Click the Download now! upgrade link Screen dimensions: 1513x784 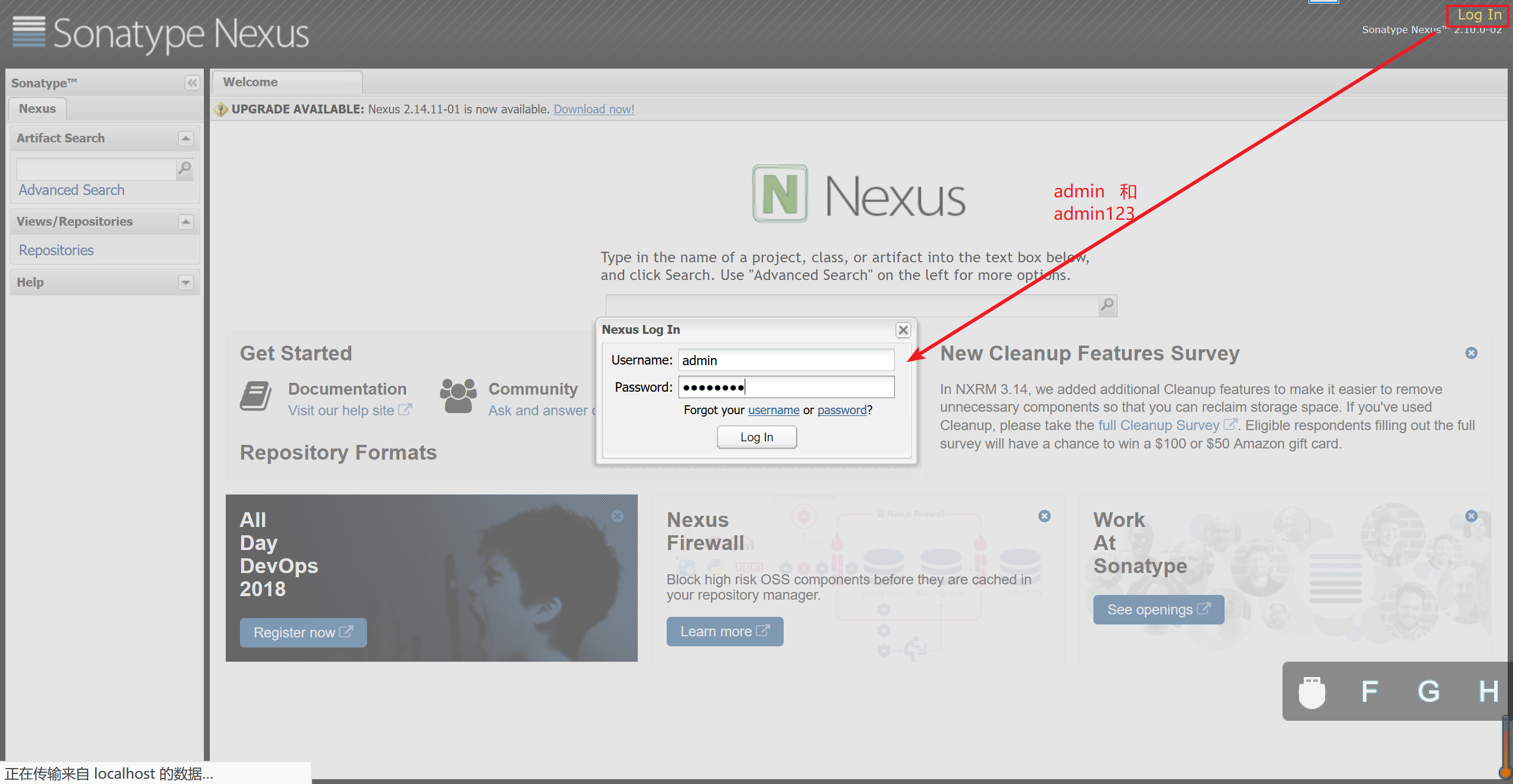594,109
